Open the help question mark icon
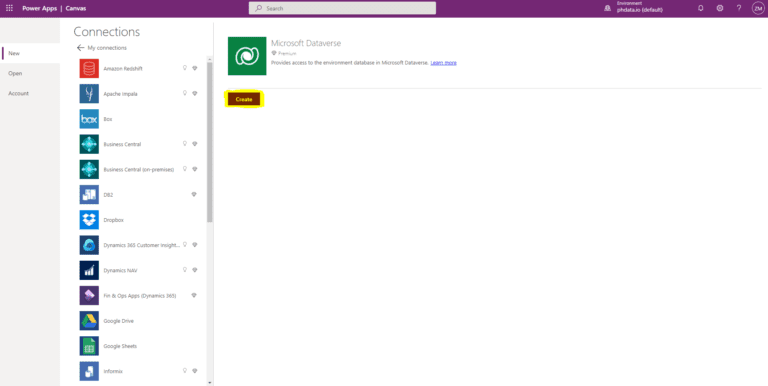 739,8
